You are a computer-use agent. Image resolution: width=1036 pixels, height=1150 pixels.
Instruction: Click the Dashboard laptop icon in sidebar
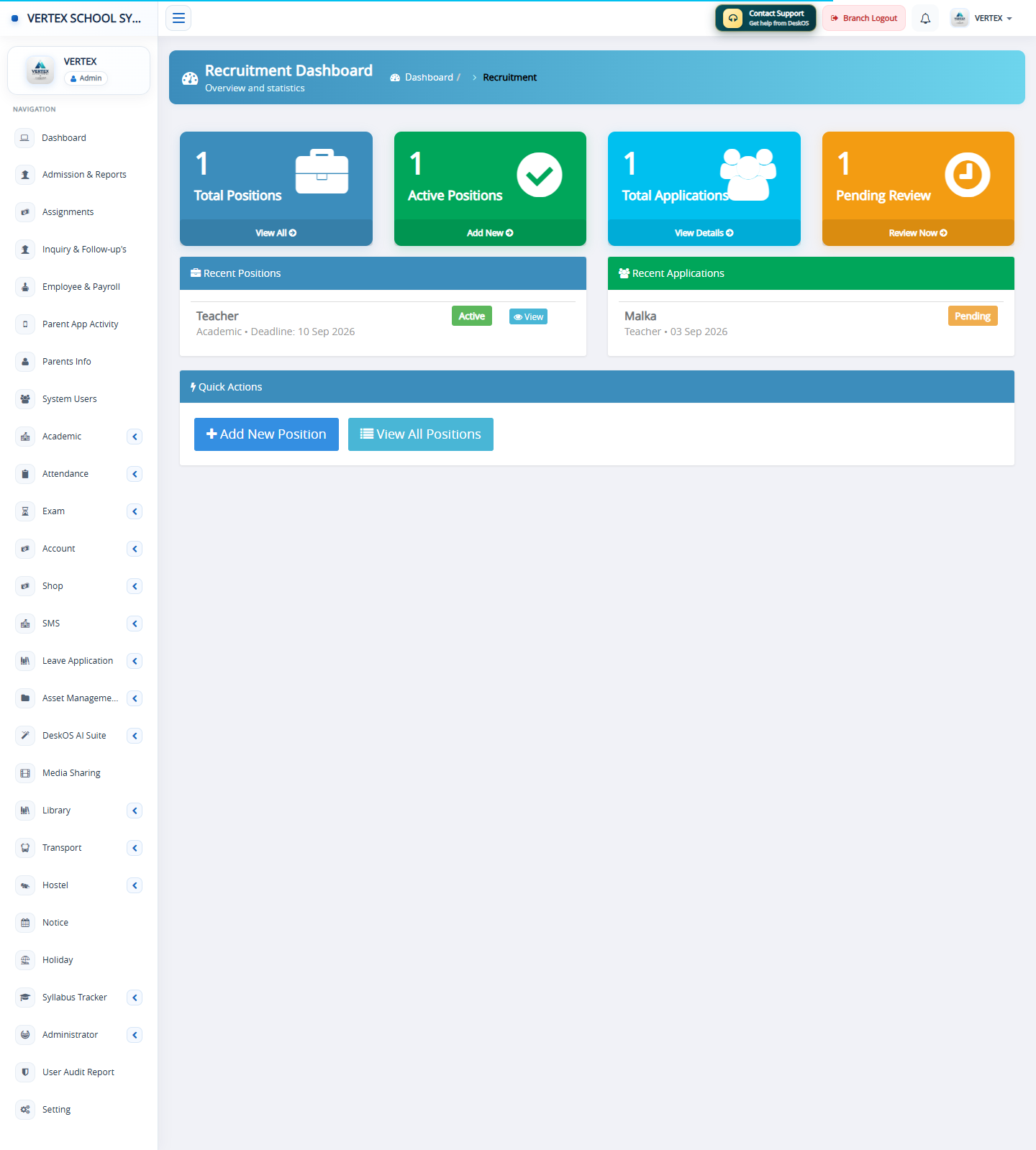tap(24, 138)
